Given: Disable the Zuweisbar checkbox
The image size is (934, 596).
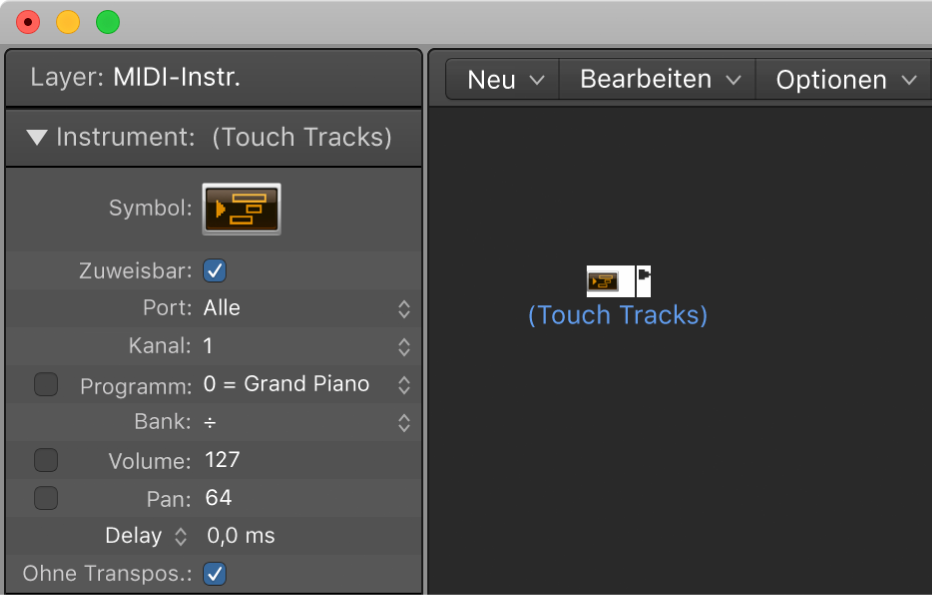Looking at the screenshot, I should (x=214, y=270).
